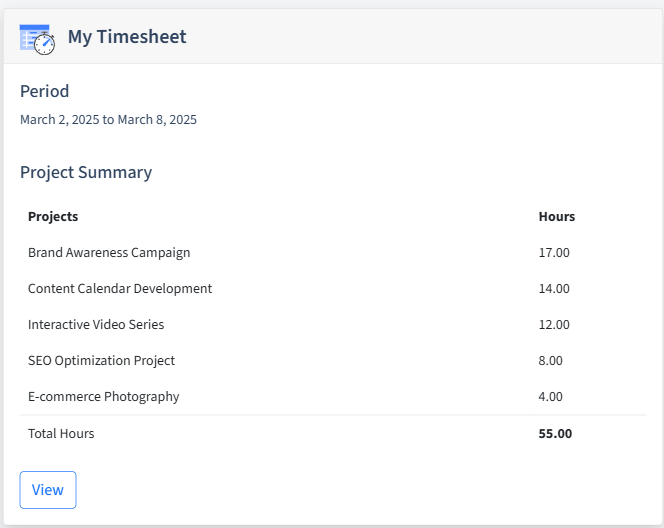Select SEO Optimization Project row
Image resolution: width=664 pixels, height=528 pixels.
coord(333,360)
